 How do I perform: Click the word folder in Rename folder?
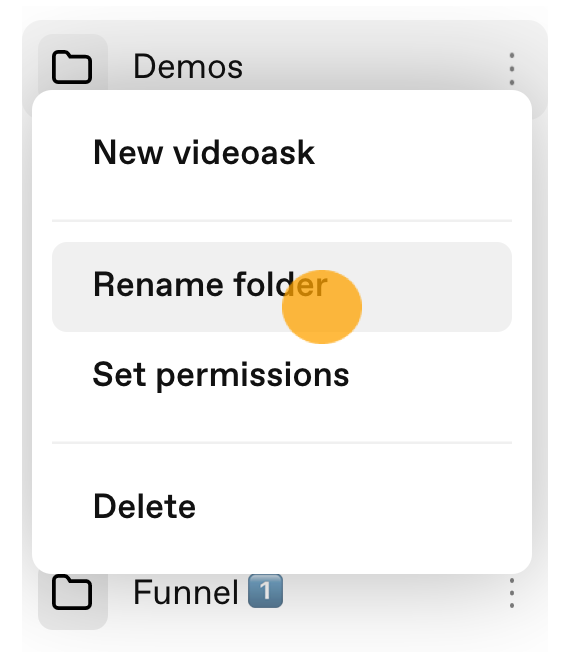tap(281, 284)
